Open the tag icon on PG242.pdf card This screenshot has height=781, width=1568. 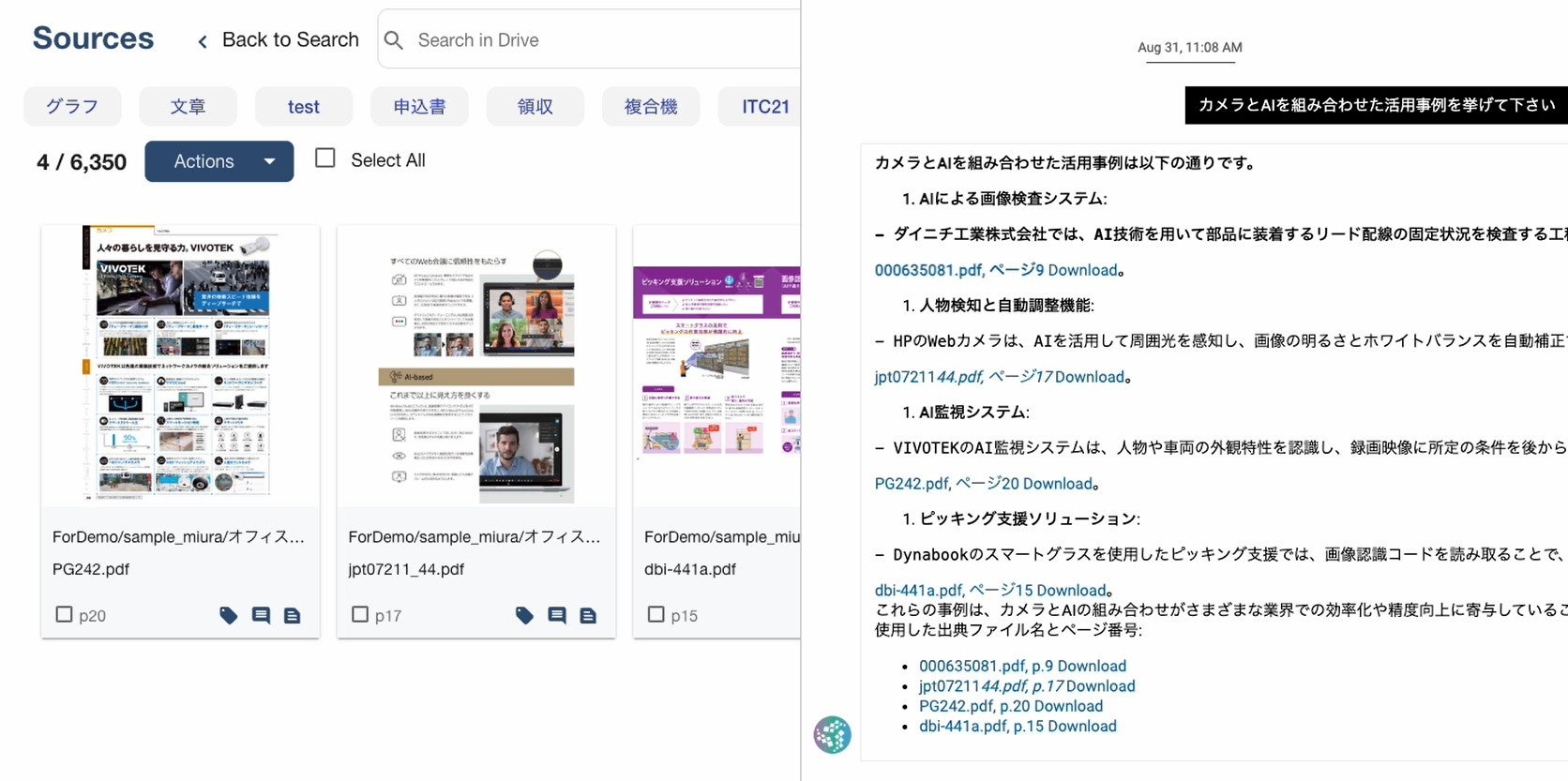click(x=229, y=615)
